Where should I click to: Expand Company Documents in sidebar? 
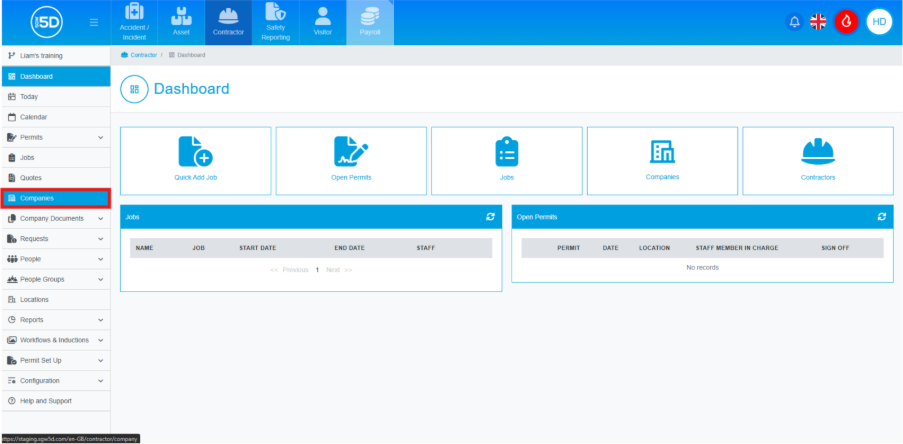(55, 218)
